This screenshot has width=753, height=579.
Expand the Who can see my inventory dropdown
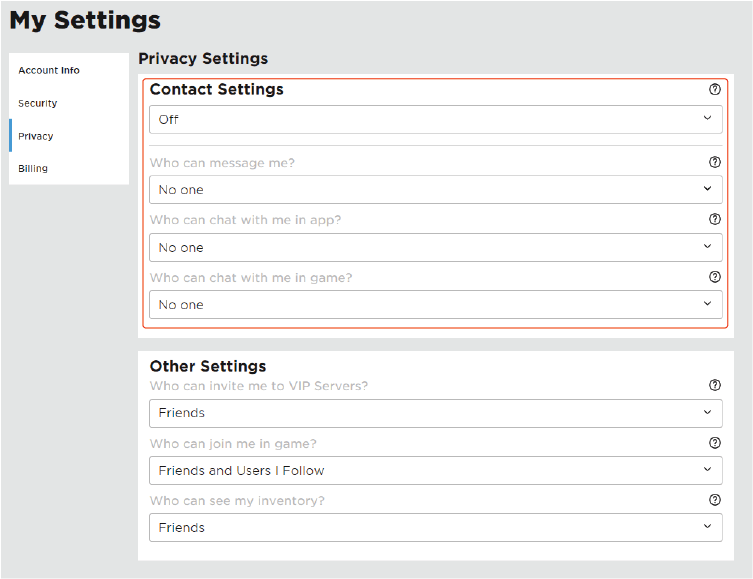pos(435,527)
